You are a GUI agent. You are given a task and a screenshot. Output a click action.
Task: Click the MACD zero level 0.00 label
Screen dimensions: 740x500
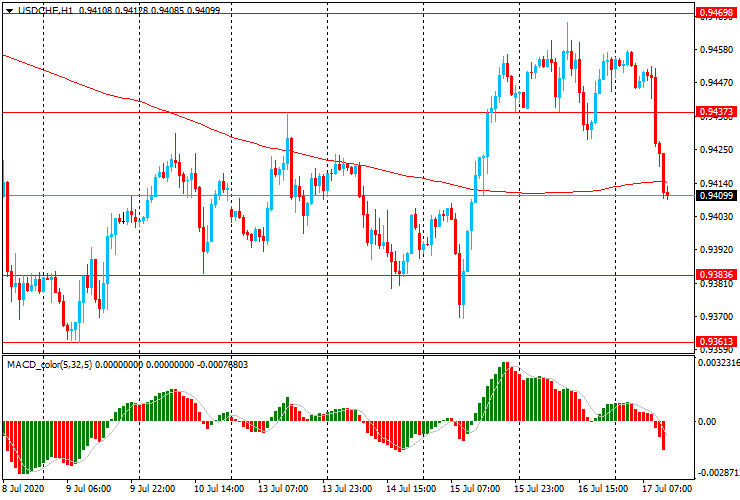tap(706, 422)
